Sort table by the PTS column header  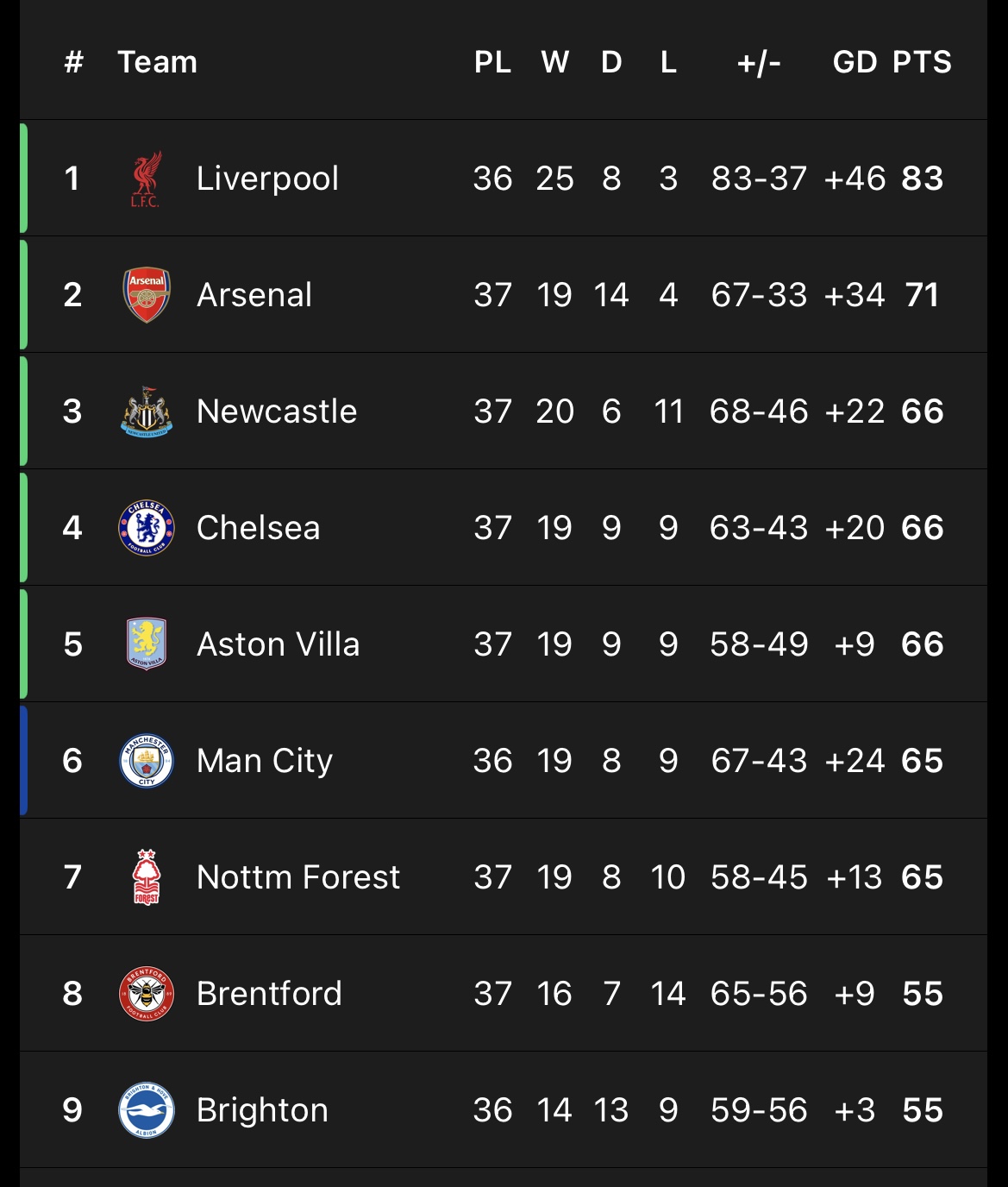tap(922, 62)
